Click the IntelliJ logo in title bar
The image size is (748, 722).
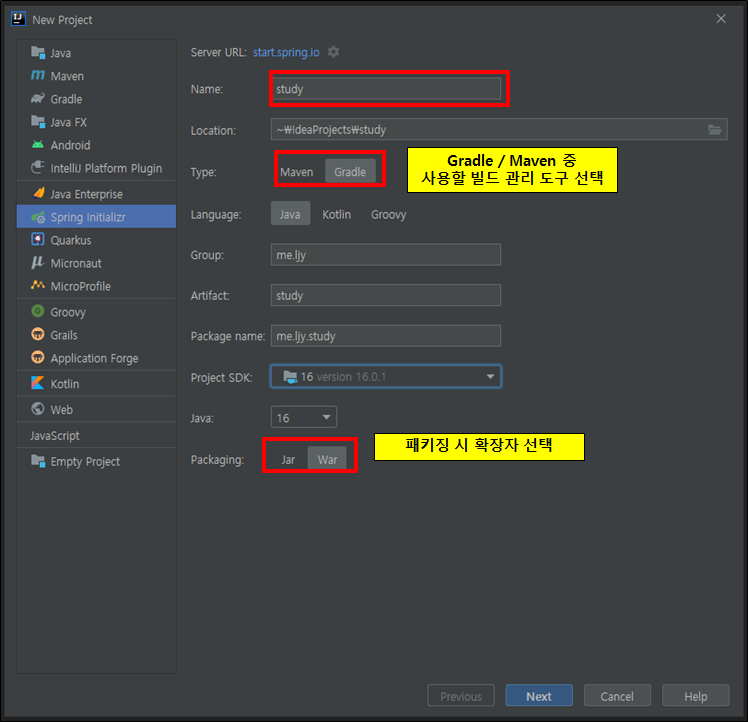(x=18, y=19)
